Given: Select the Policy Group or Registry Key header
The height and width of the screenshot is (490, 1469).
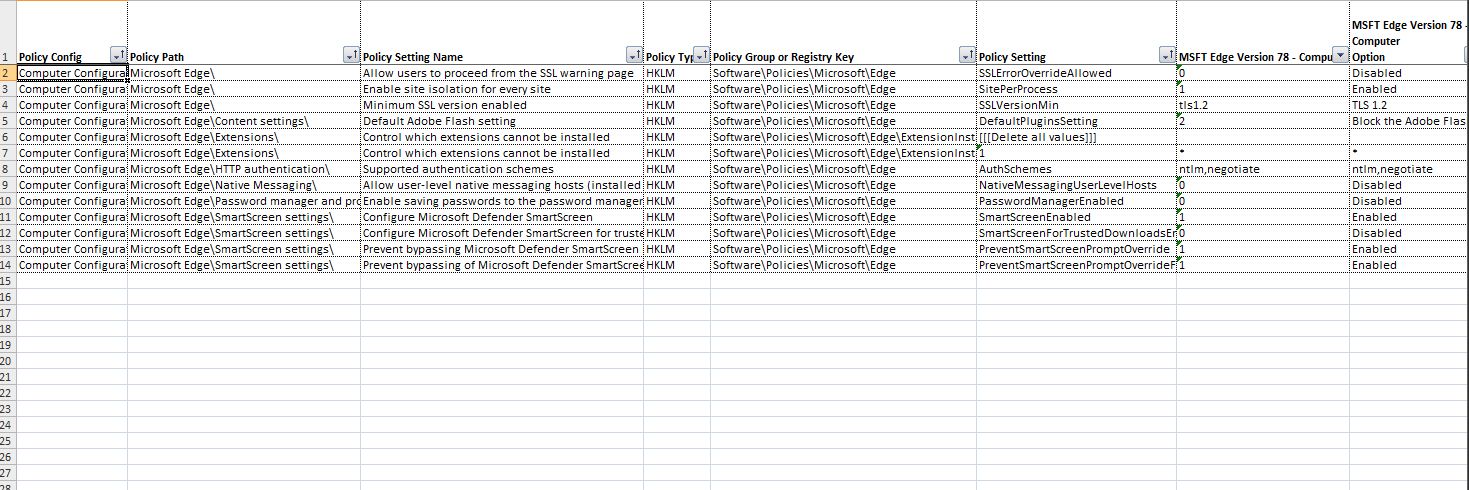Looking at the screenshot, I should click(x=843, y=33).
